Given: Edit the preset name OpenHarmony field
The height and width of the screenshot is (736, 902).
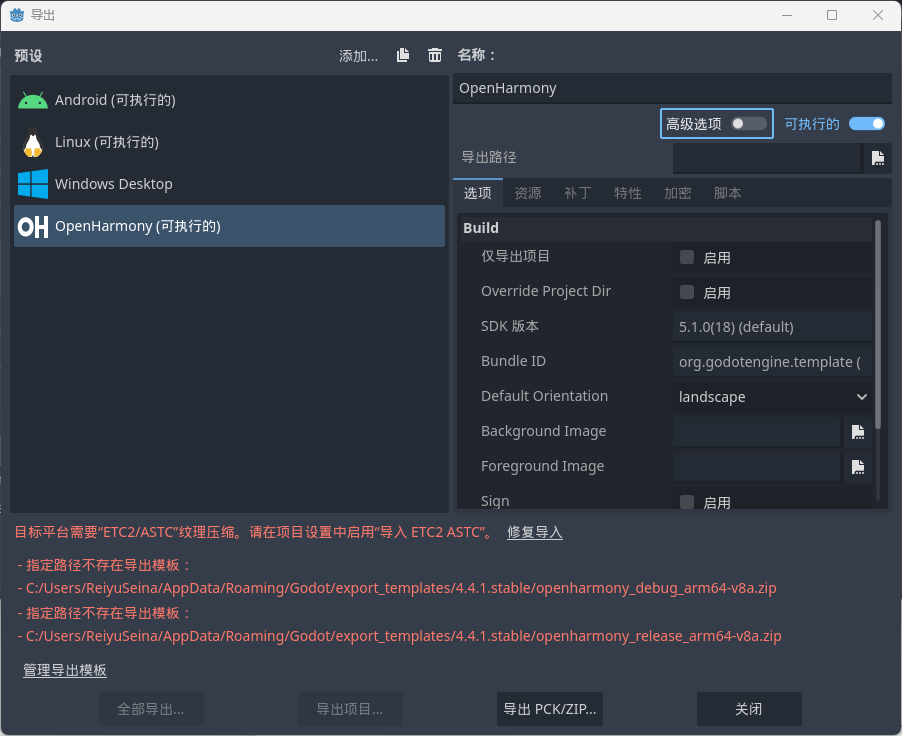Looking at the screenshot, I should (x=672, y=89).
